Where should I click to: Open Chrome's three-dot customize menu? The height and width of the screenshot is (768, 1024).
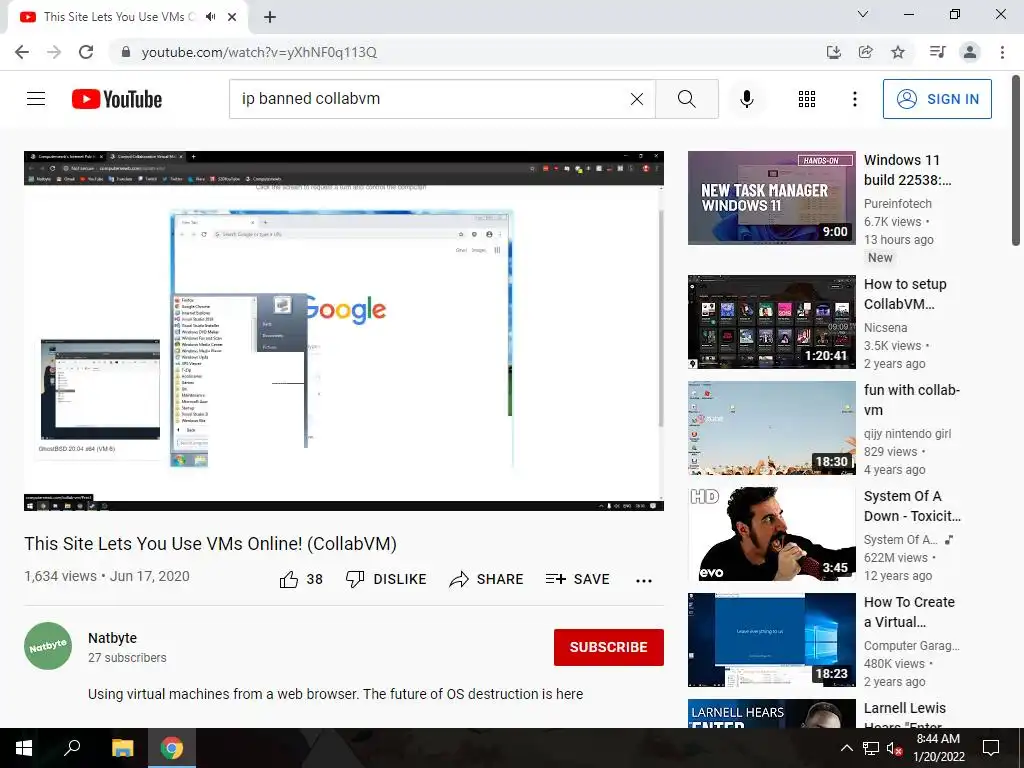pos(1002,52)
